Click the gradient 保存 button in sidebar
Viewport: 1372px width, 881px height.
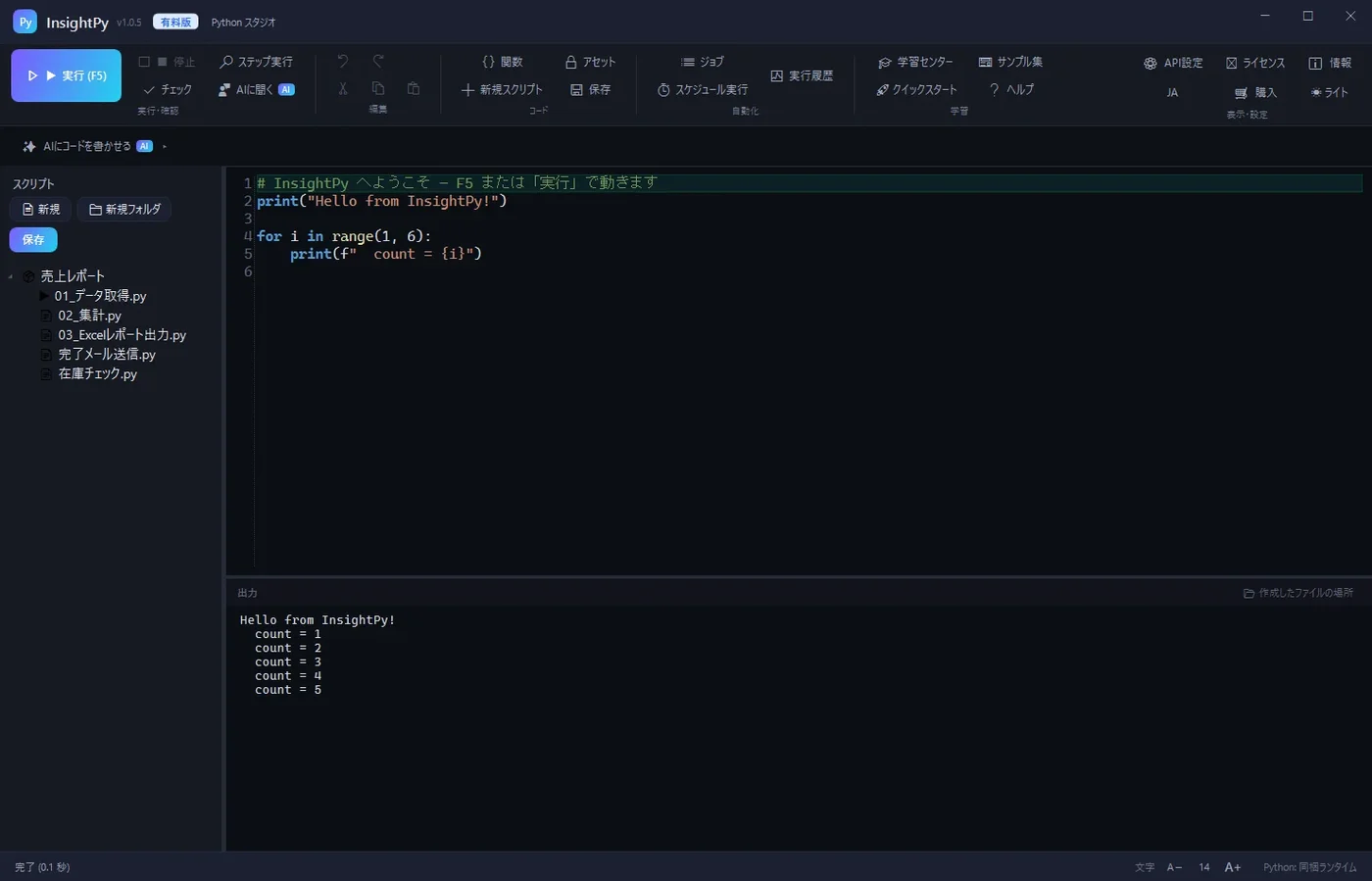33,239
